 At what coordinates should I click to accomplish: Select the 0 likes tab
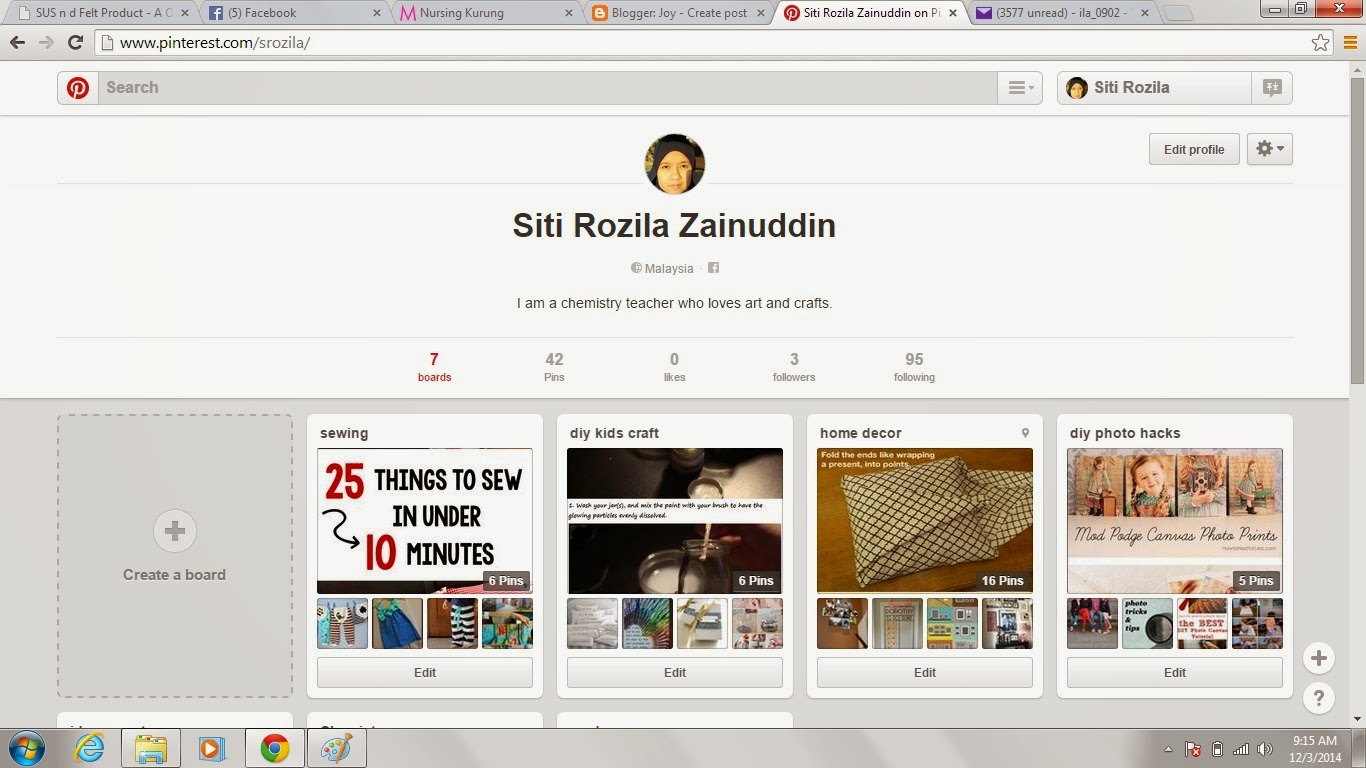(x=674, y=367)
